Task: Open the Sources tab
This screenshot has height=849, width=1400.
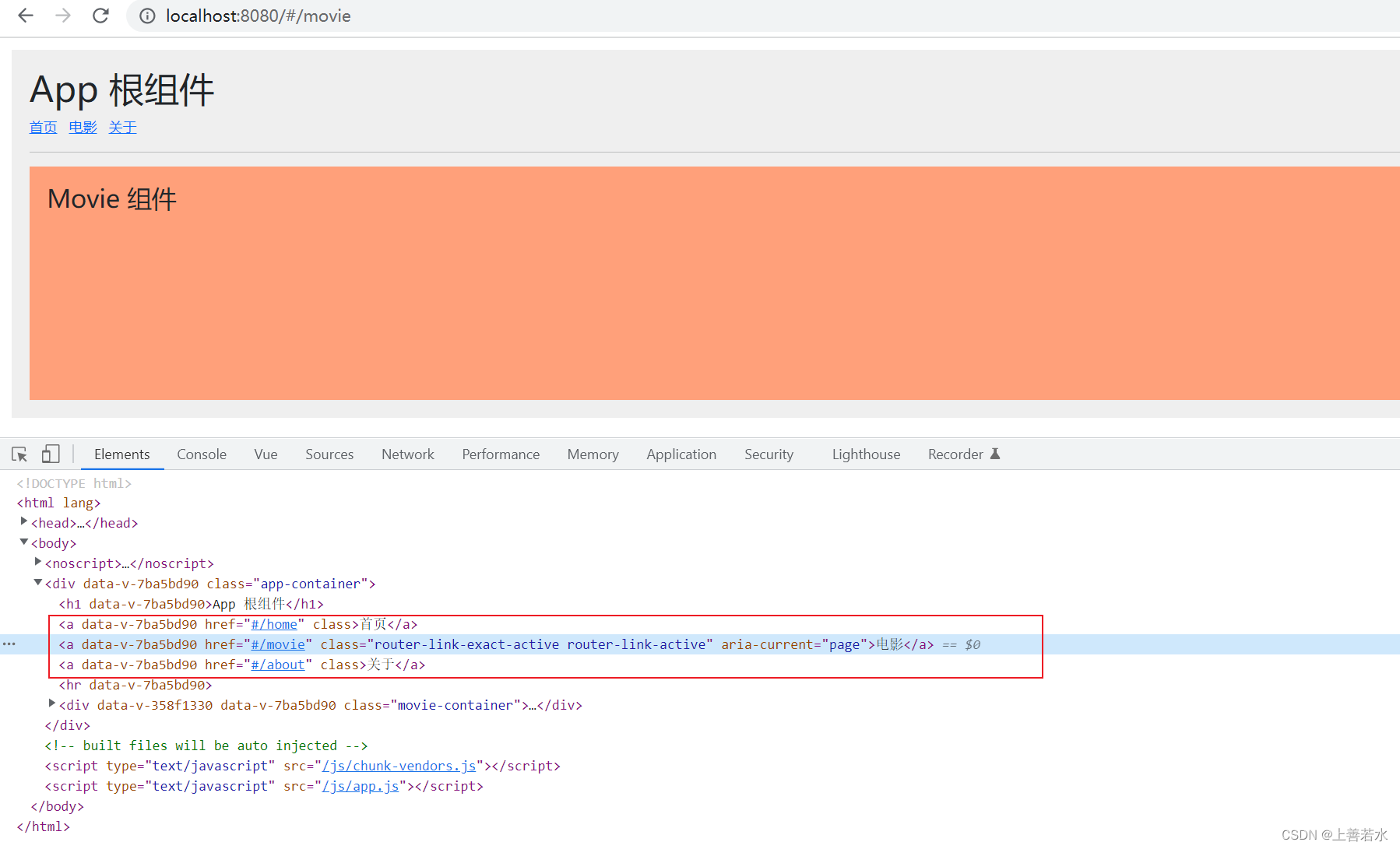Action: coord(329,454)
